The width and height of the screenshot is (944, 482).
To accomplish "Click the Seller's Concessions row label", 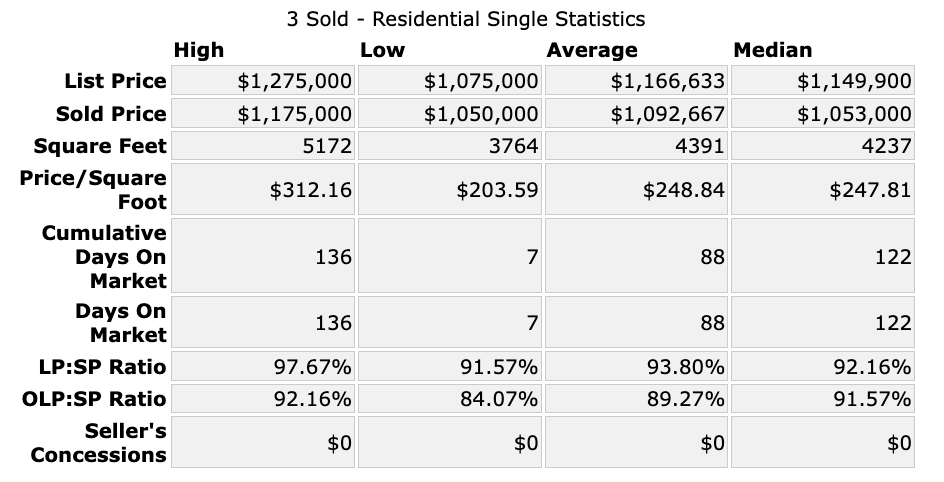I will point(99,443).
